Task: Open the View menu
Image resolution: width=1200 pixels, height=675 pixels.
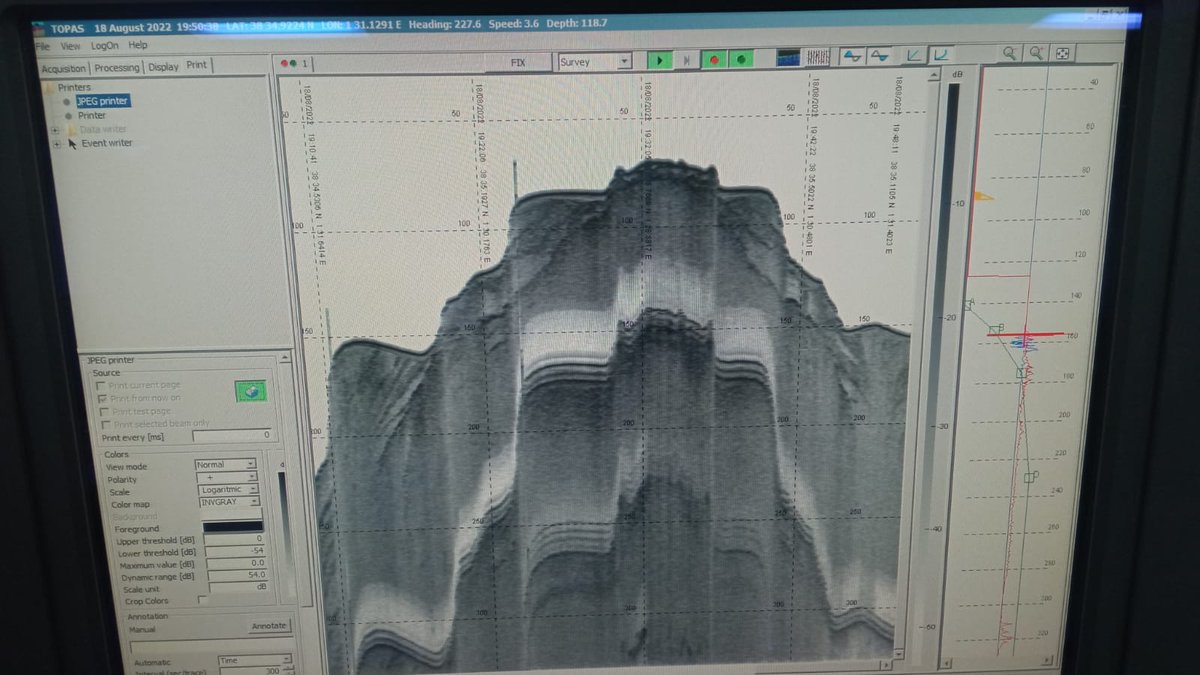Action: pos(70,46)
